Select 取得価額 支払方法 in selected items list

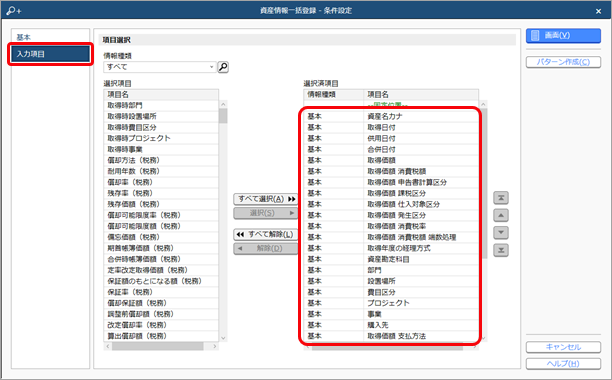(391, 336)
